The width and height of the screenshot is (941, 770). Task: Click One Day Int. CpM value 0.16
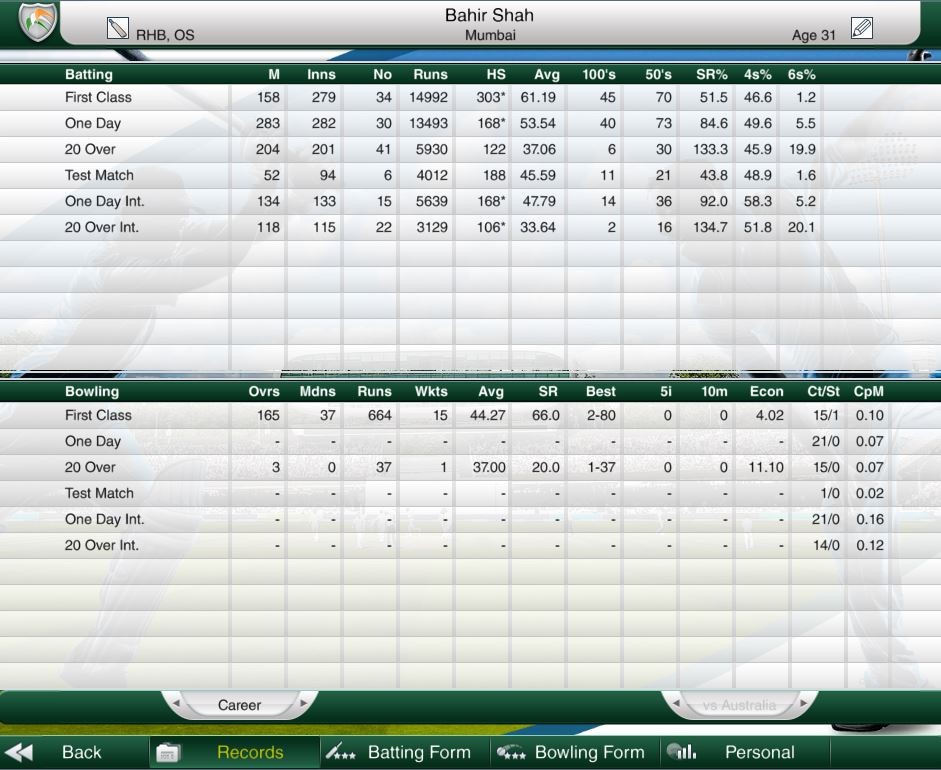[x=870, y=519]
